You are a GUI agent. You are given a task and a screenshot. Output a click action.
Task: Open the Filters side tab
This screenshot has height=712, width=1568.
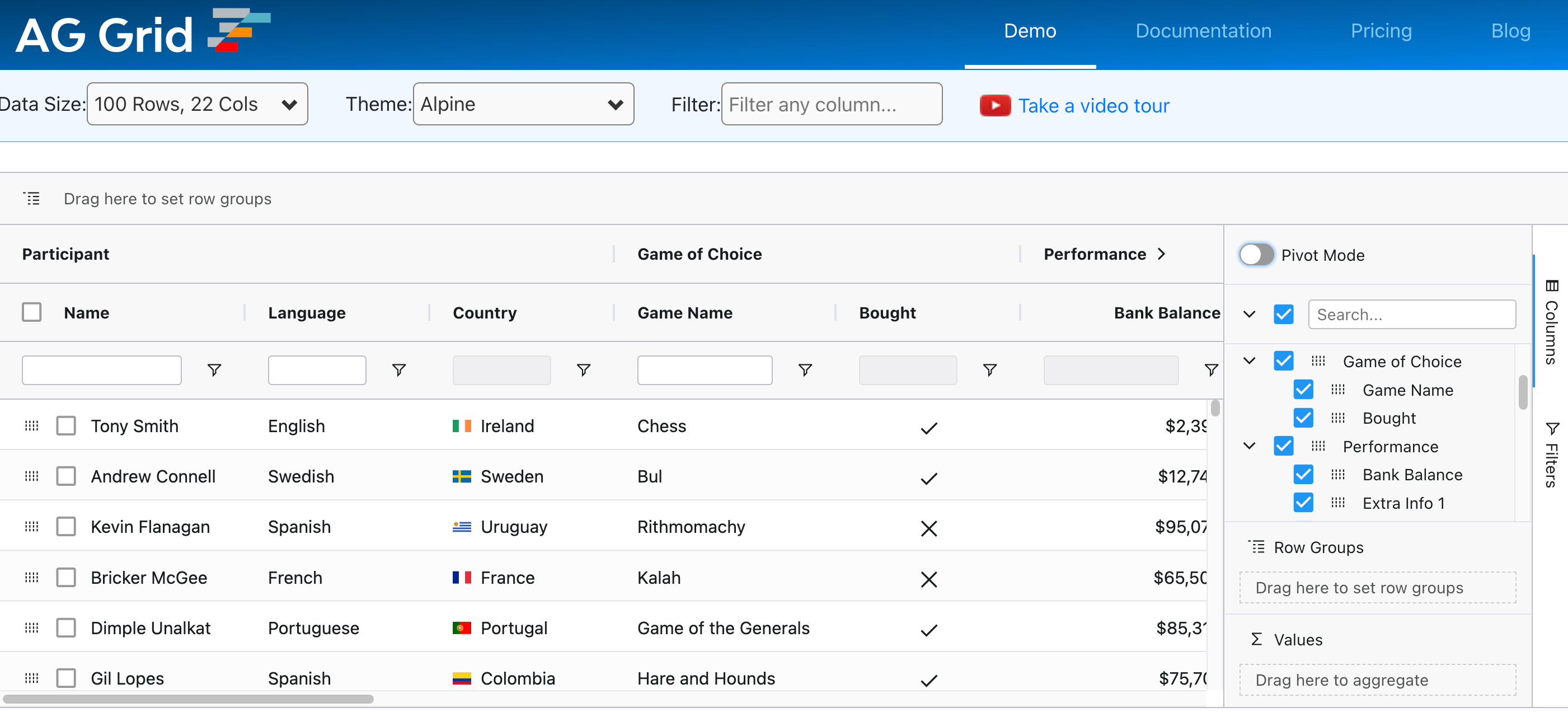[x=1551, y=454]
